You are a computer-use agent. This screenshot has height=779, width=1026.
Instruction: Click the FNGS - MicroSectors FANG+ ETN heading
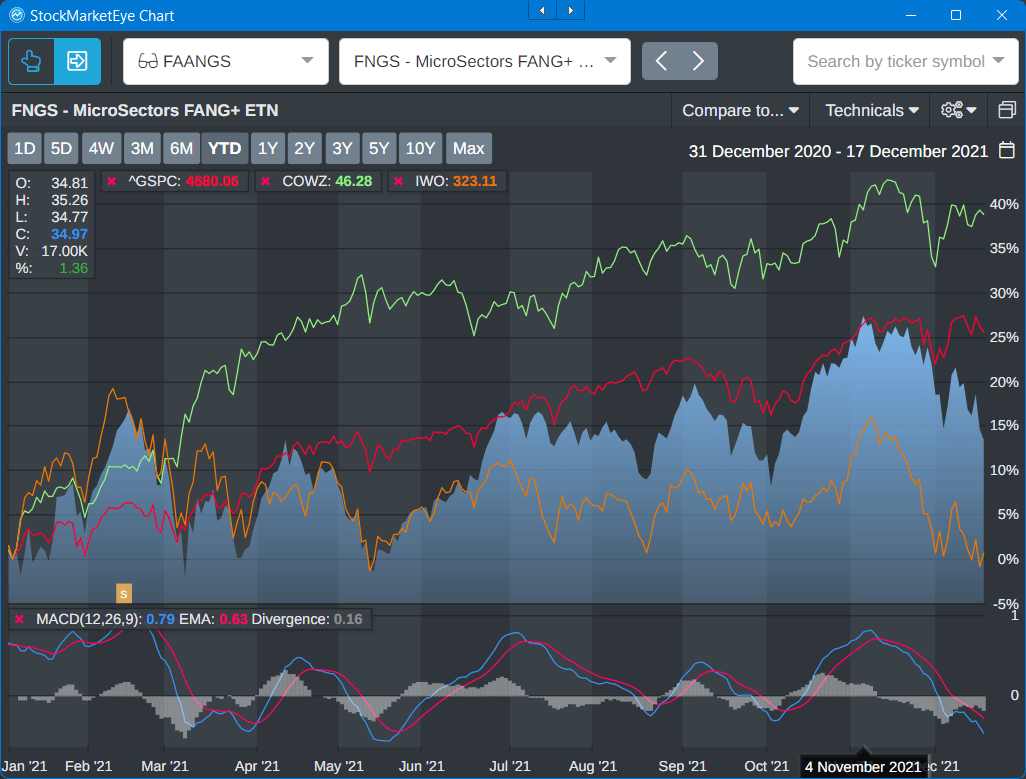click(x=145, y=111)
